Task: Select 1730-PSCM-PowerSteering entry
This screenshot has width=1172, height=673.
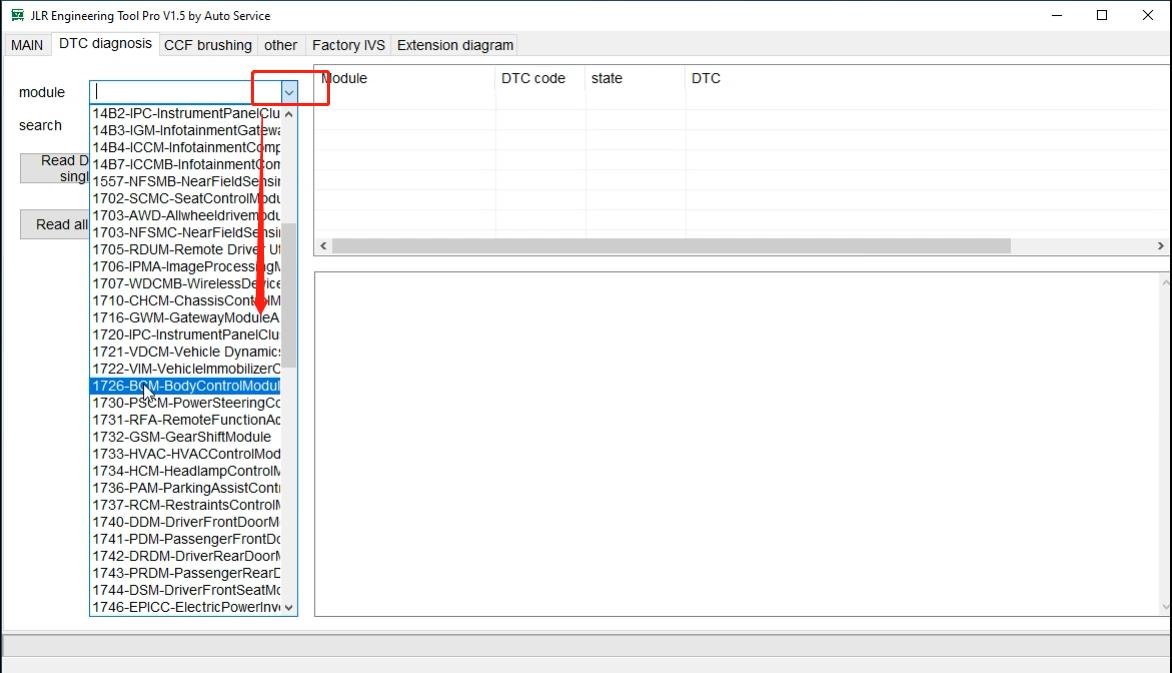Action: pos(185,403)
